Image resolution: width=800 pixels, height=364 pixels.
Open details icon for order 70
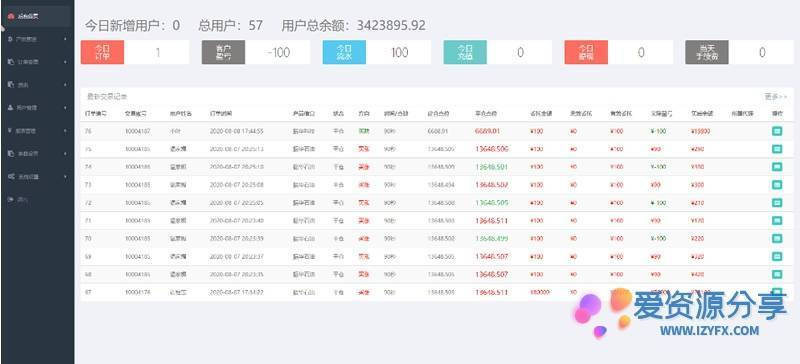pos(777,238)
